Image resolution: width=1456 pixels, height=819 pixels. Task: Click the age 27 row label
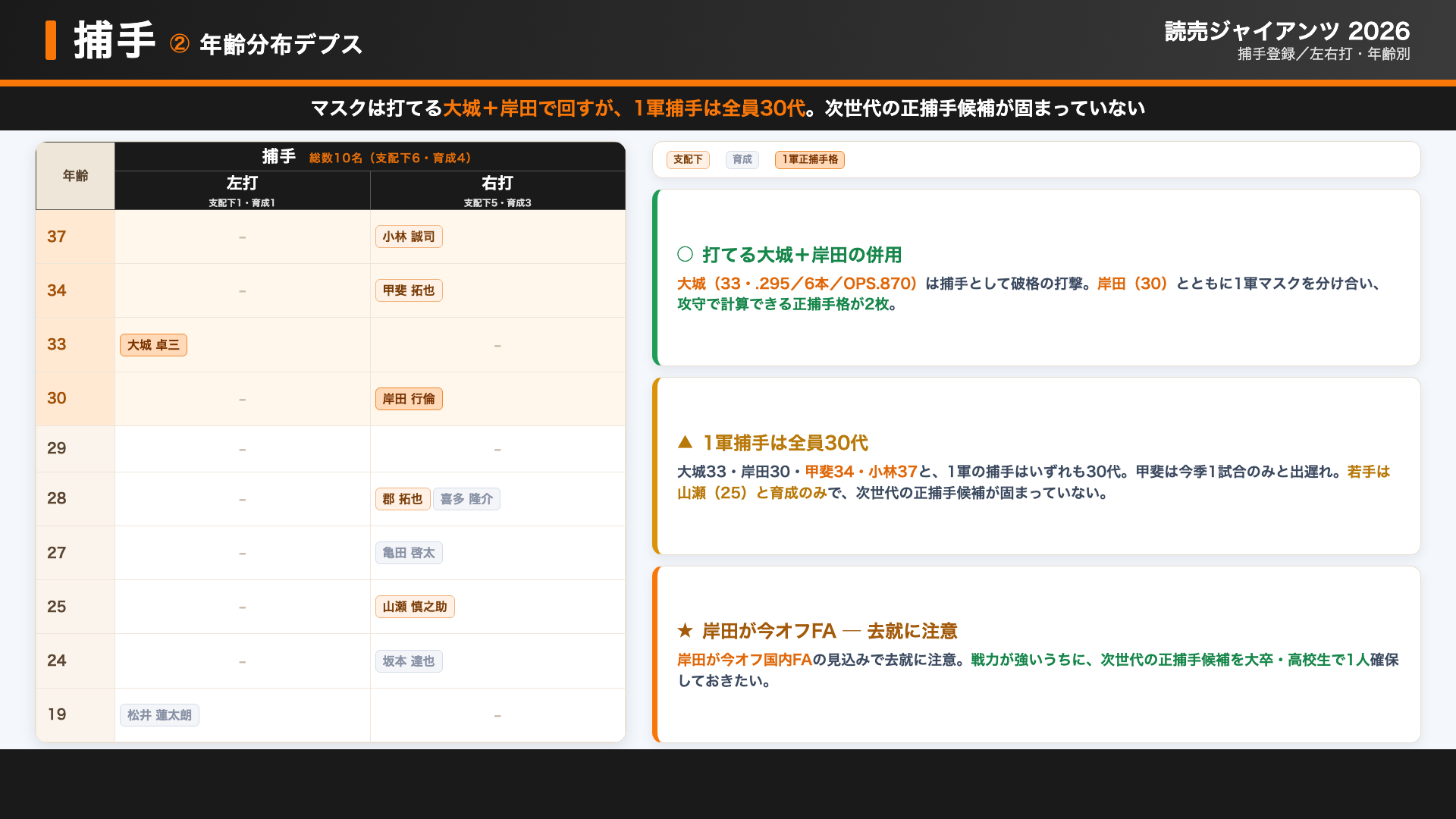57,553
